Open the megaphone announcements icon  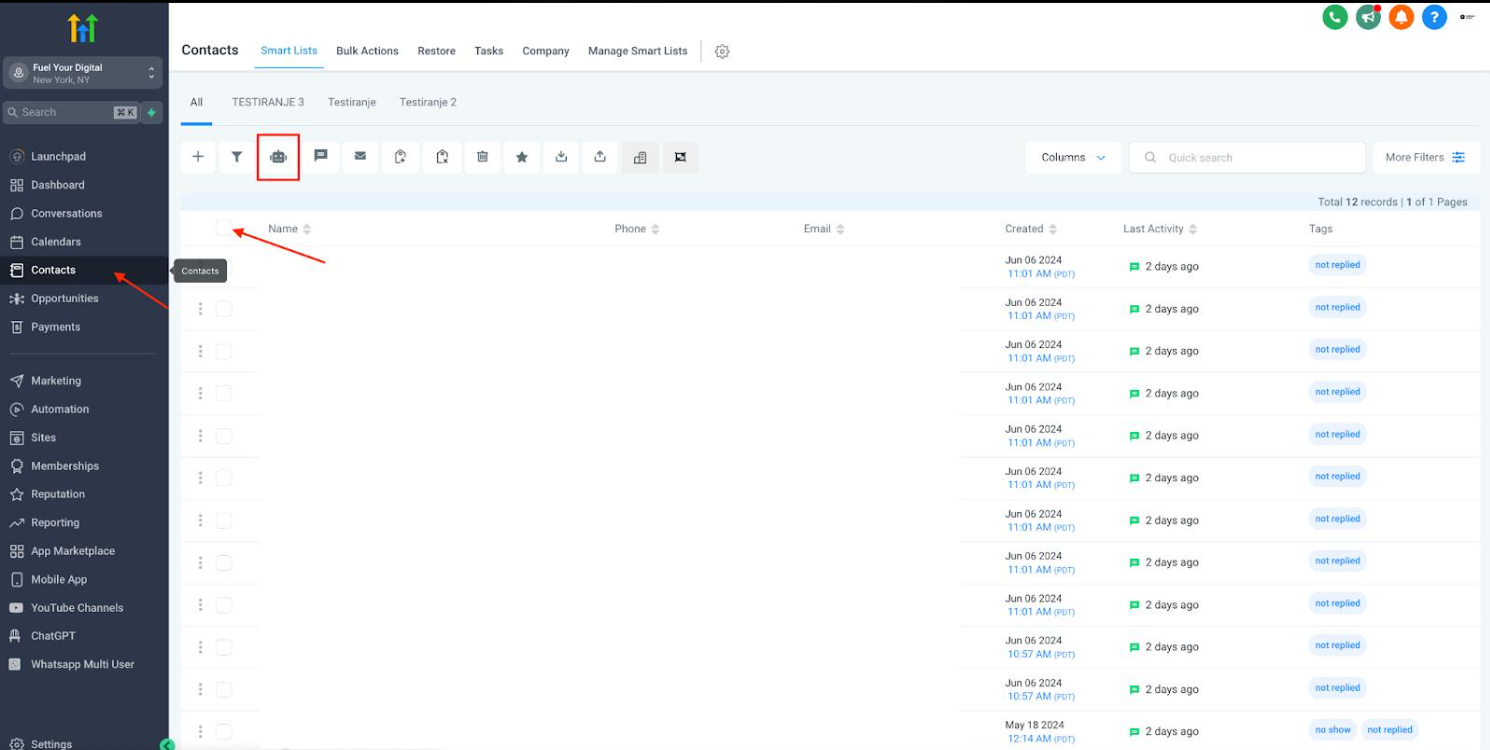[x=1368, y=17]
